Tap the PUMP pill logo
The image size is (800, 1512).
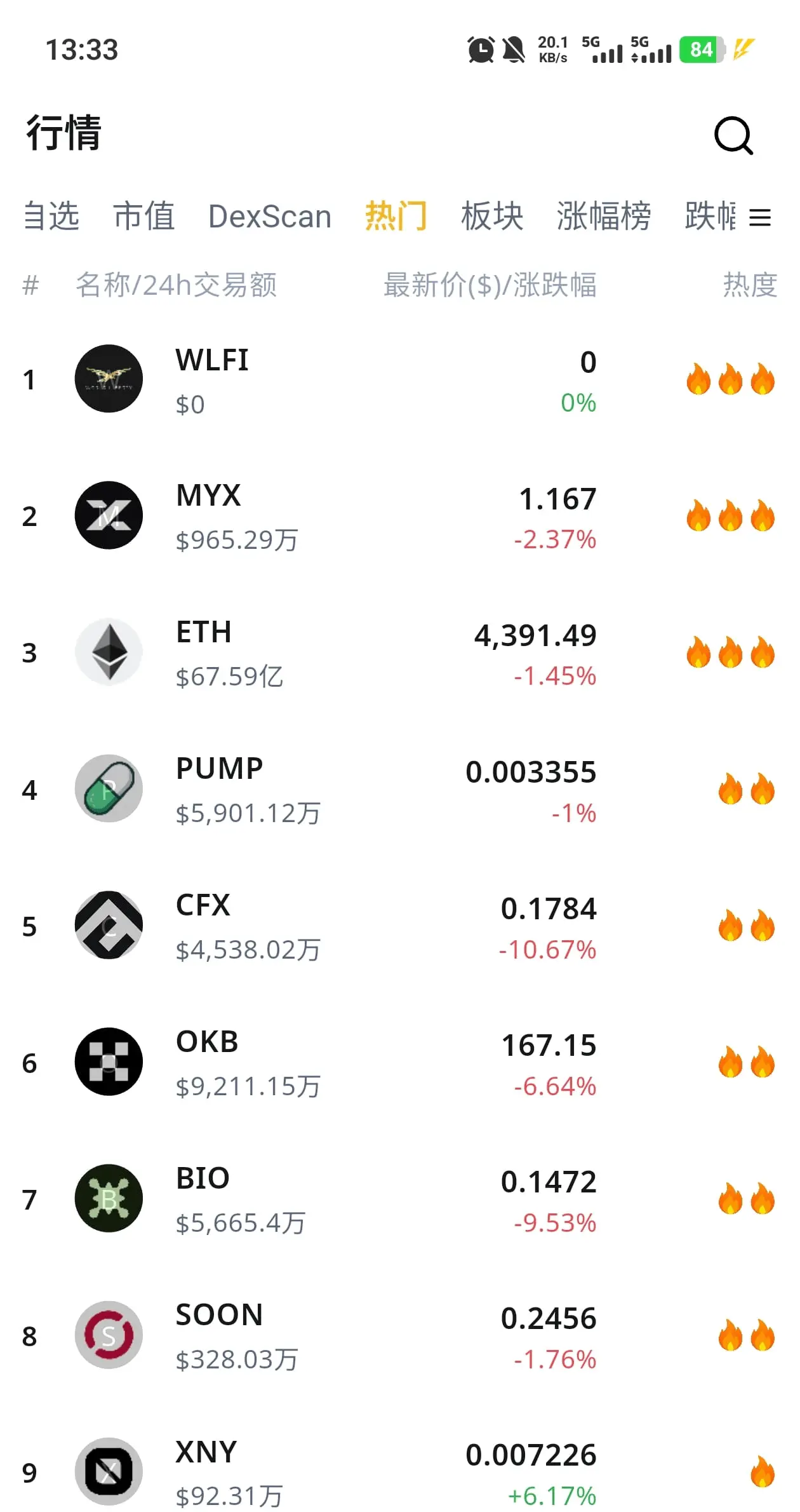tap(109, 788)
